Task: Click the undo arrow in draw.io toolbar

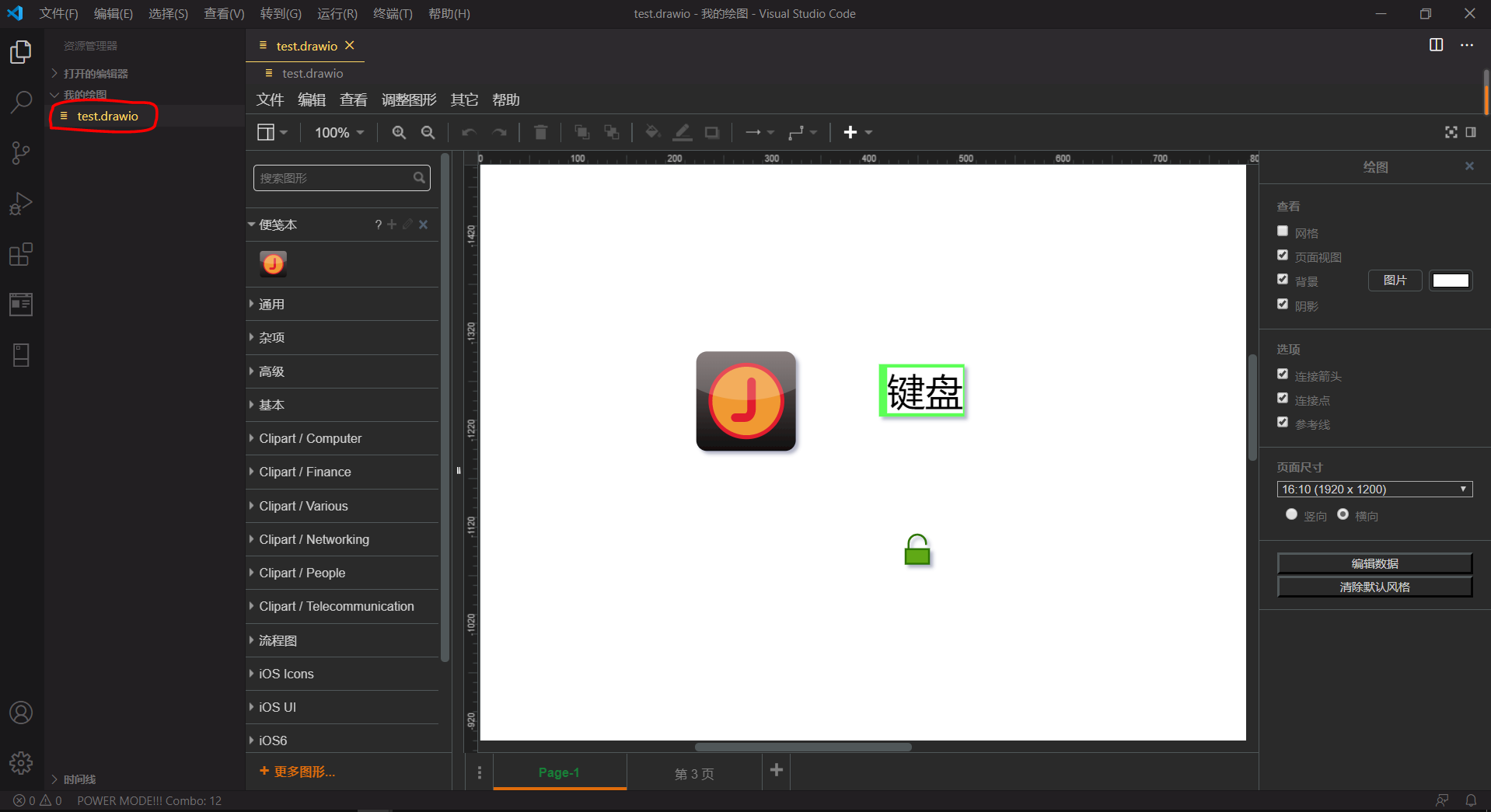Action: click(x=469, y=133)
